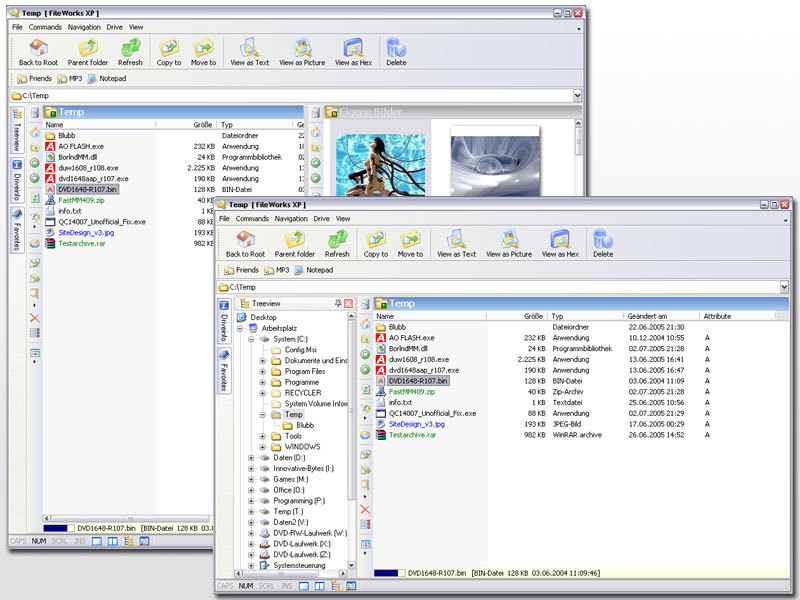Click silver abstract picture thumbnail in back window
This screenshot has width=800, height=600.
click(x=495, y=162)
